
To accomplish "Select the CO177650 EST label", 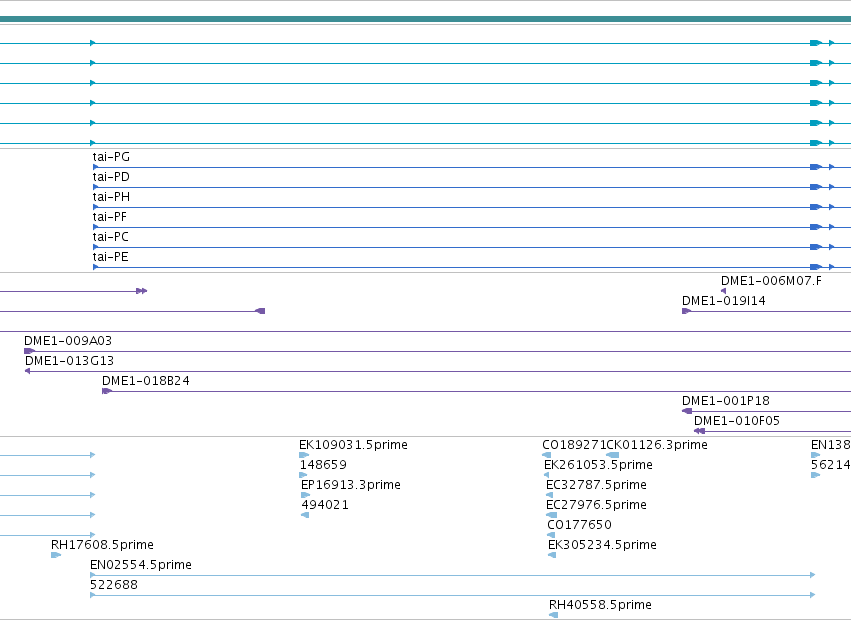I will coord(580,525).
